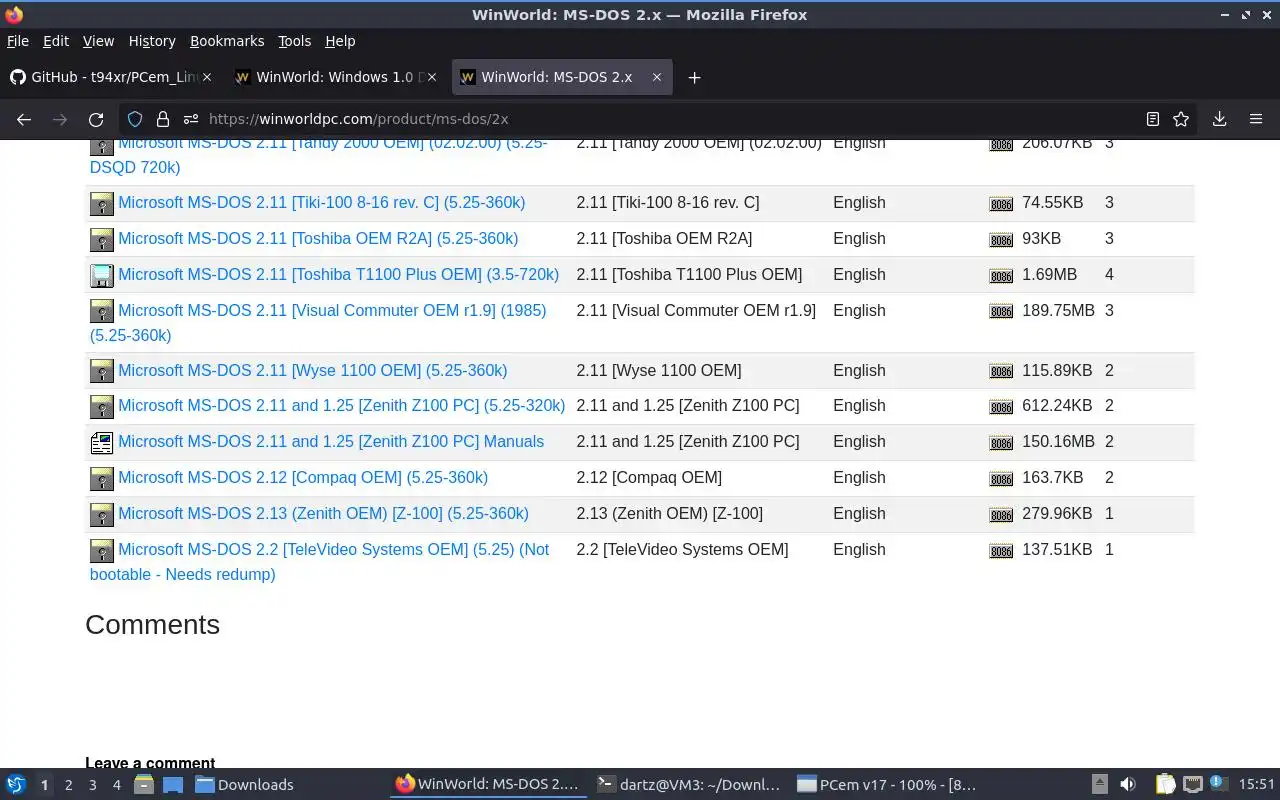Screen dimensions: 1280x800
Task: Open the Downloads file manager taskbar entry
Action: tap(245, 785)
